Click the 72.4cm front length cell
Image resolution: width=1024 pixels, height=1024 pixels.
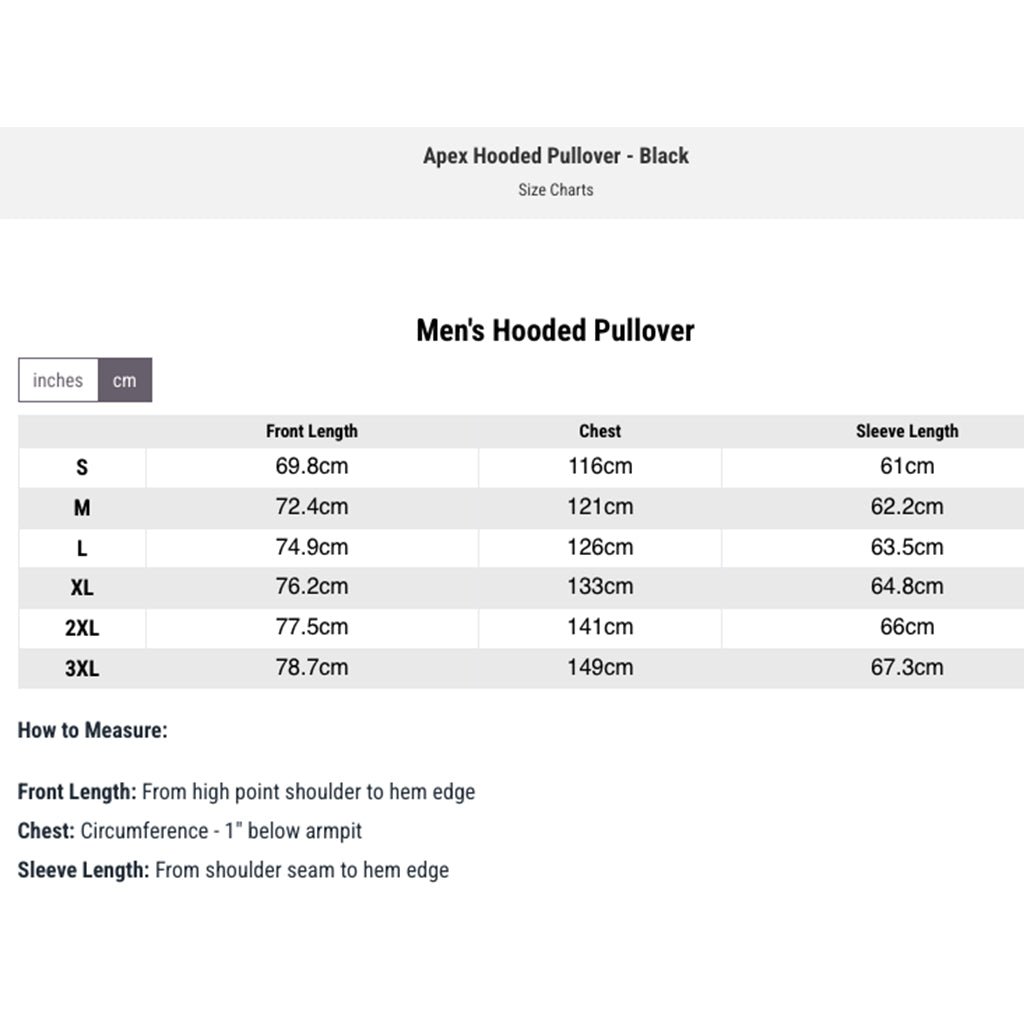click(x=312, y=507)
